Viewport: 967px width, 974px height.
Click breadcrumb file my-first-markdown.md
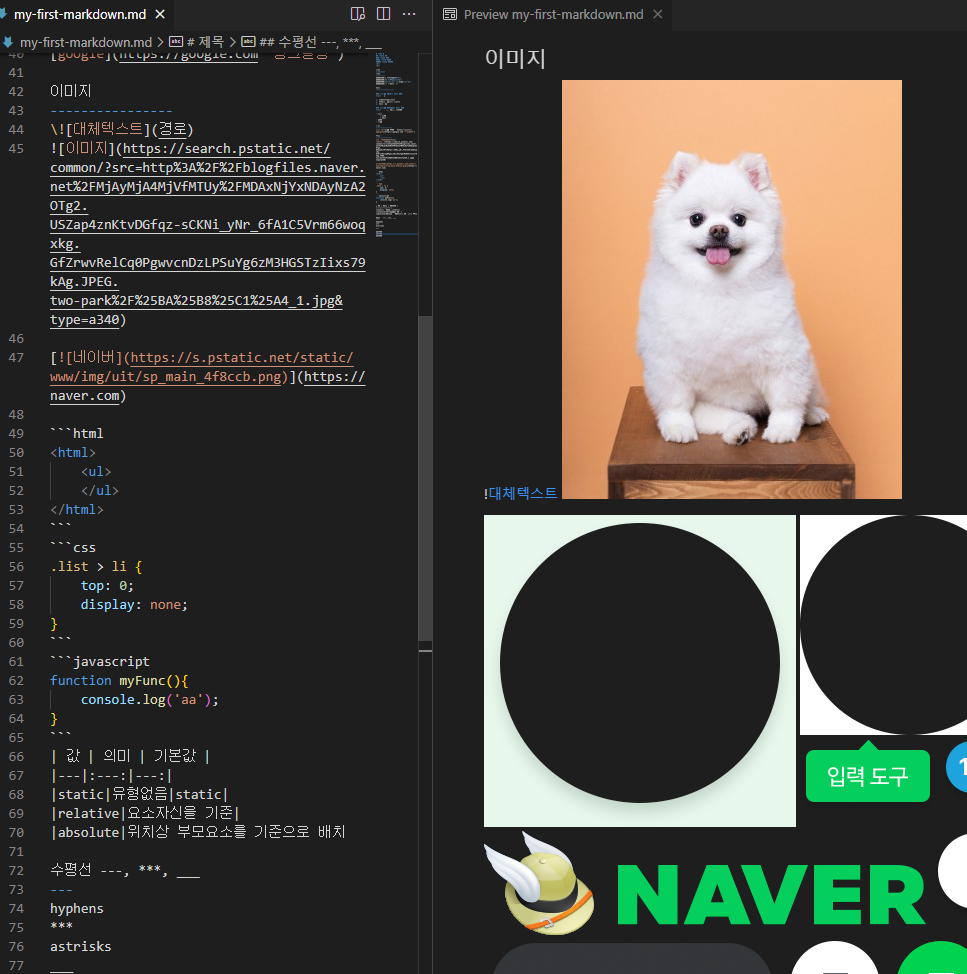click(x=86, y=42)
